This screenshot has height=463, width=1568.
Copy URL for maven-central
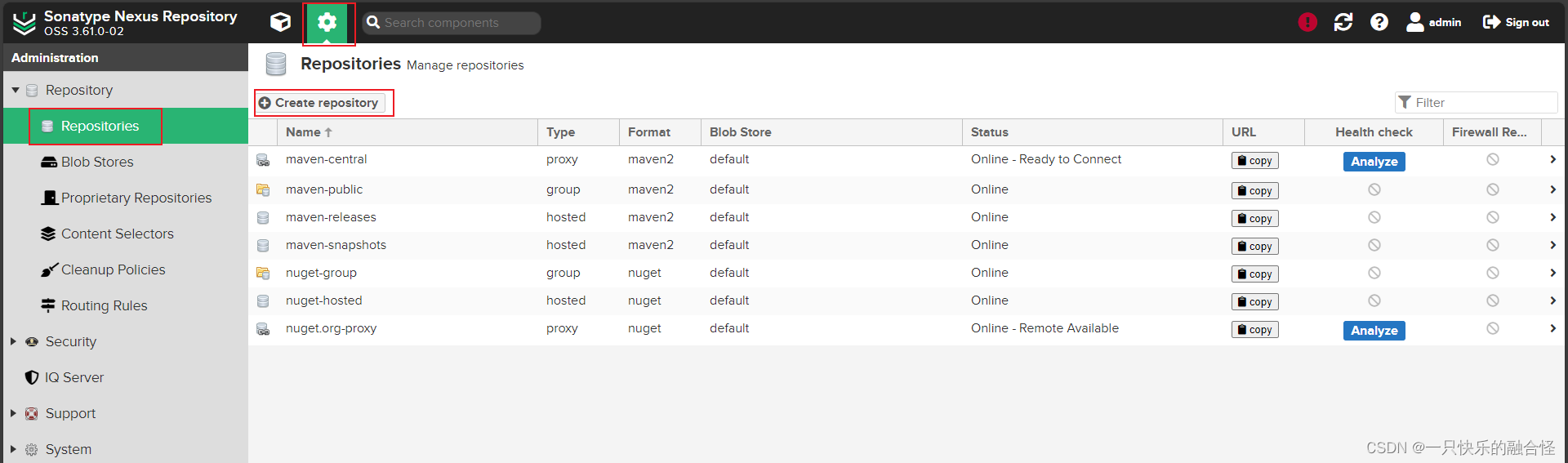pos(1254,161)
